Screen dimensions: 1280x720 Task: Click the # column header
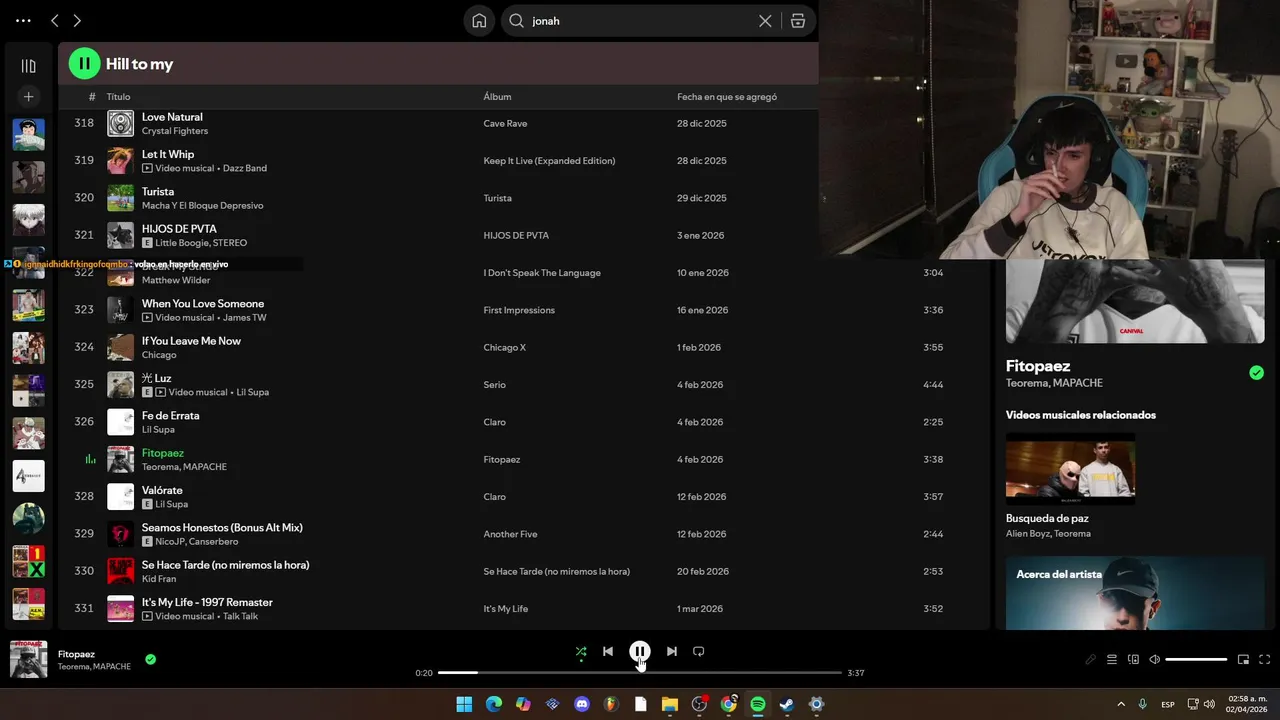pyautogui.click(x=92, y=97)
